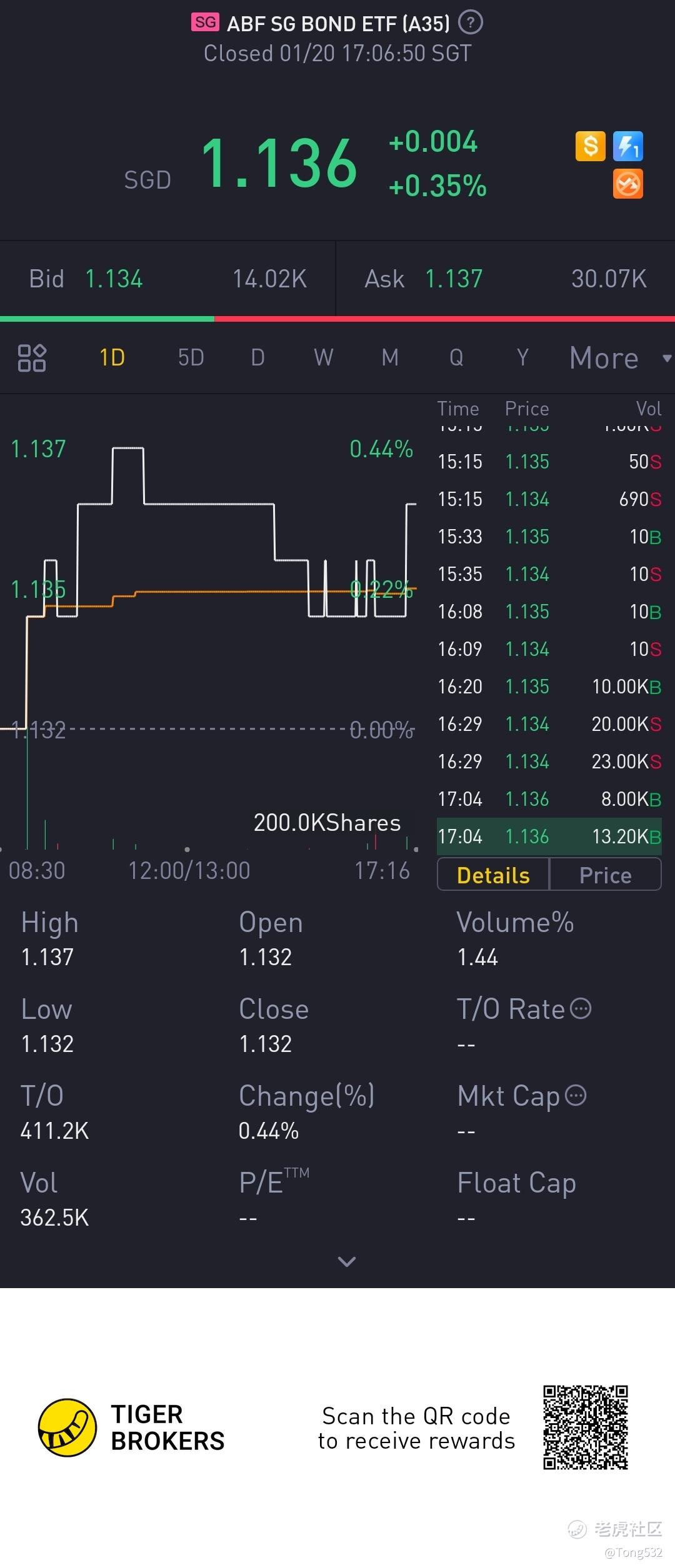675x1568 pixels.
Task: Tap the Volume% value 1.44
Action: pyautogui.click(x=477, y=957)
